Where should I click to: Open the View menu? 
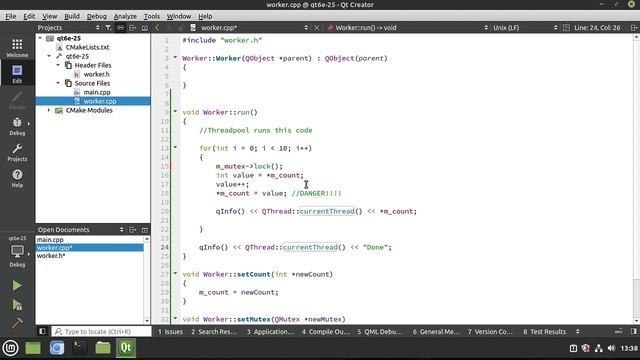pos(49,16)
